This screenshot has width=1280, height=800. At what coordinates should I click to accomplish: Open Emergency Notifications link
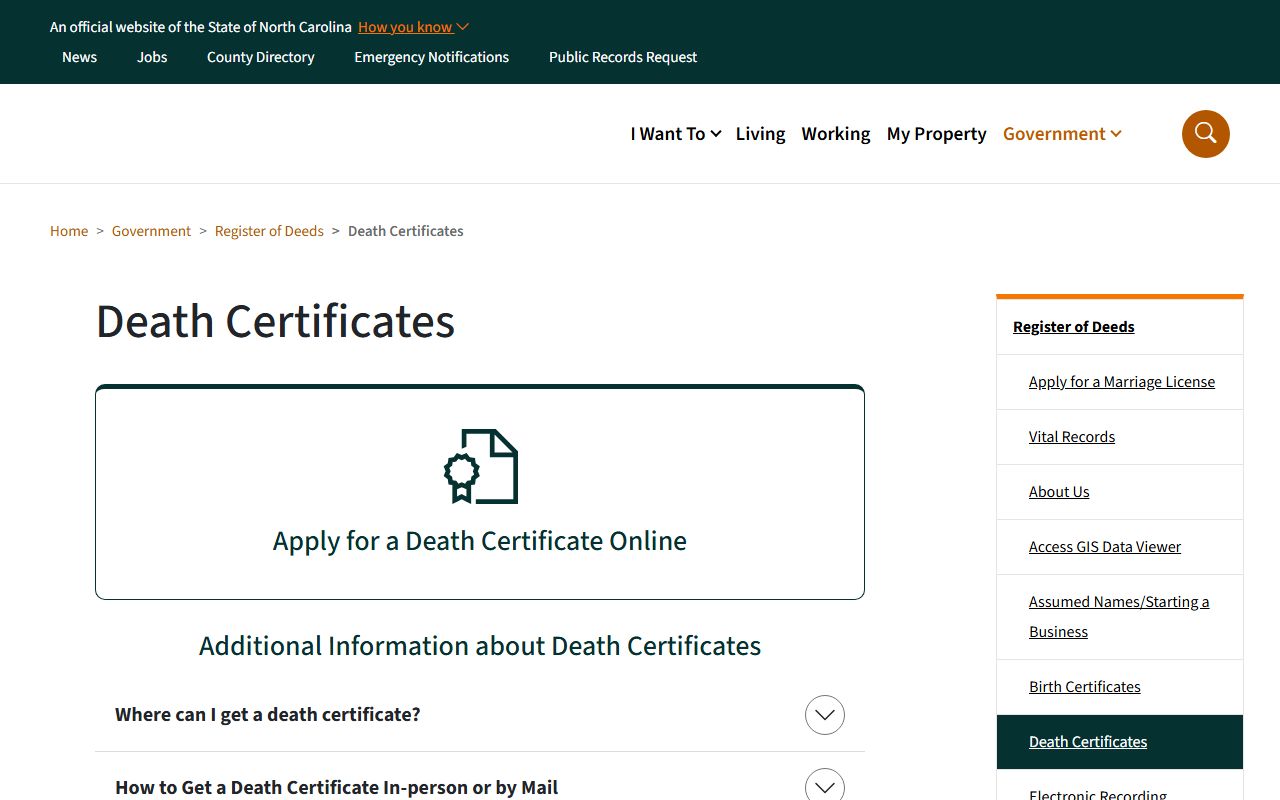click(432, 57)
